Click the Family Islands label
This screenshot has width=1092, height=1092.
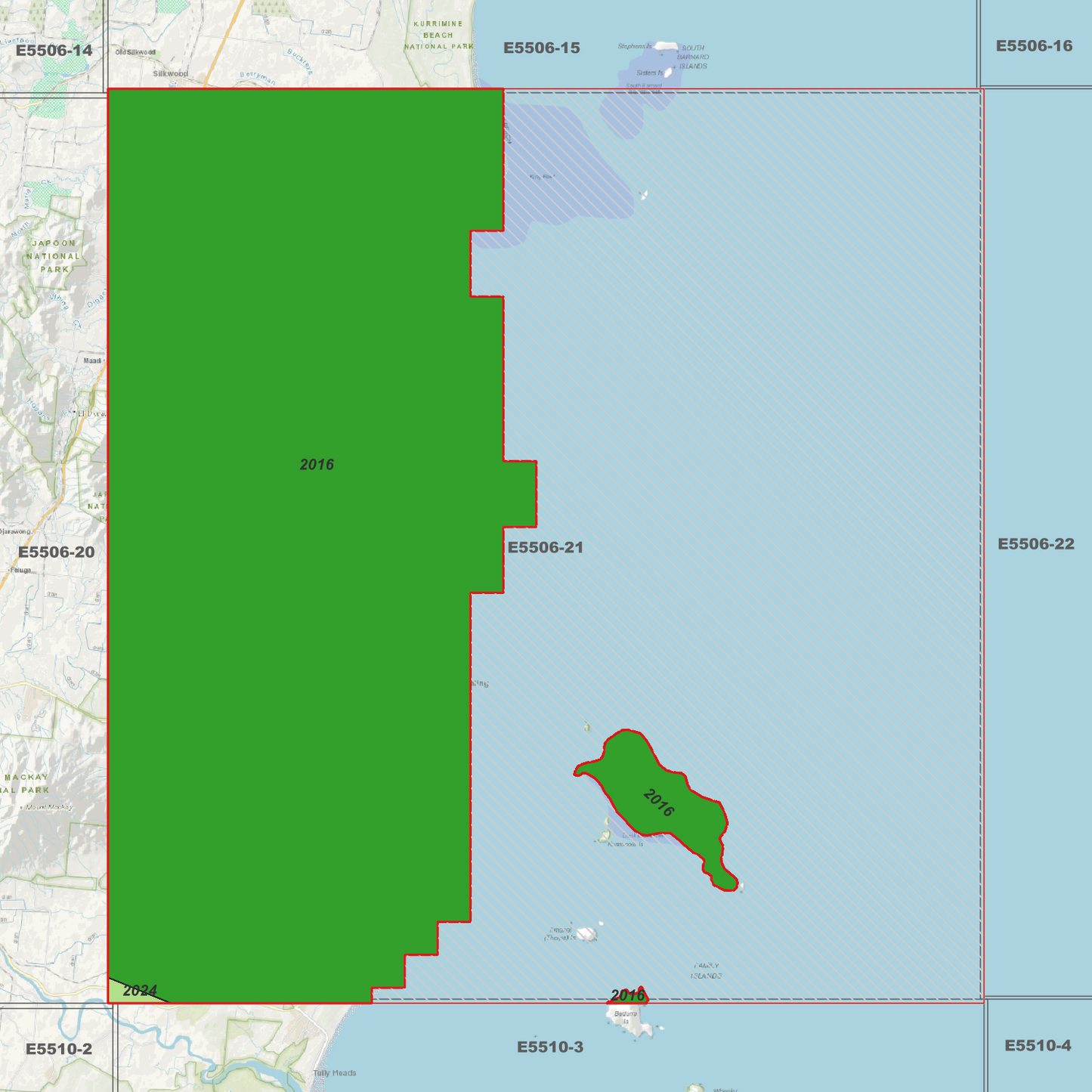point(708,970)
